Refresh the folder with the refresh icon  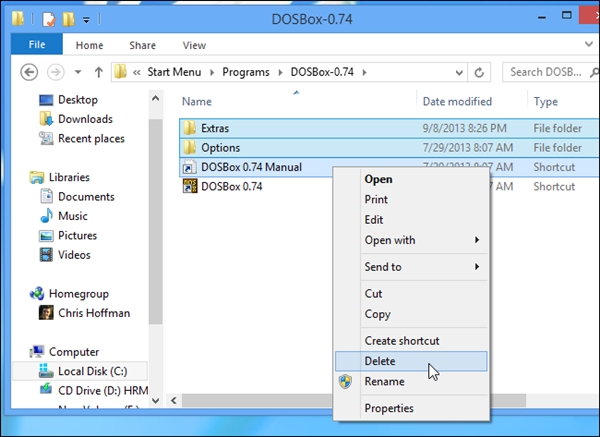[479, 72]
